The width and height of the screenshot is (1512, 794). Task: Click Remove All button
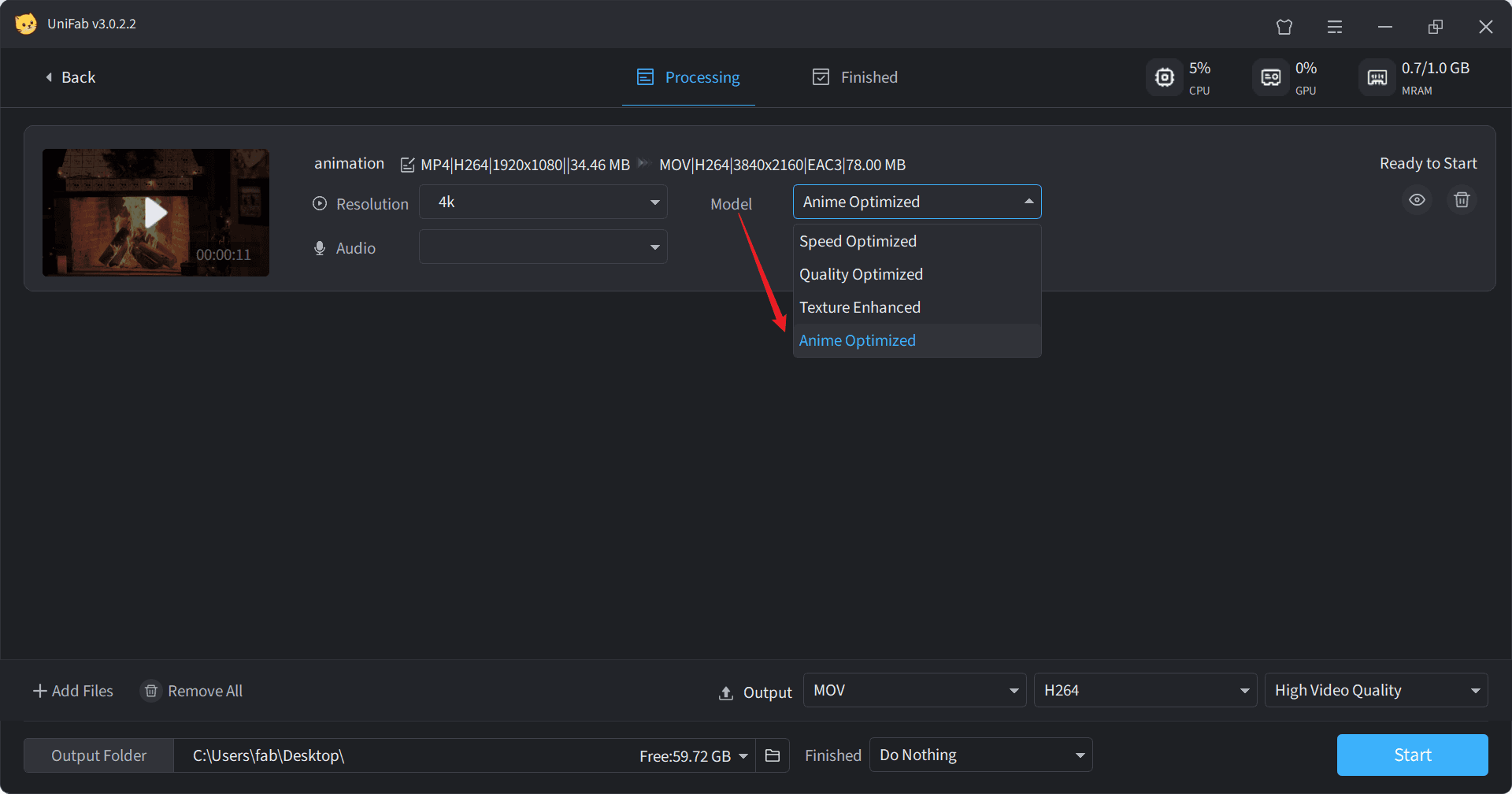click(191, 691)
